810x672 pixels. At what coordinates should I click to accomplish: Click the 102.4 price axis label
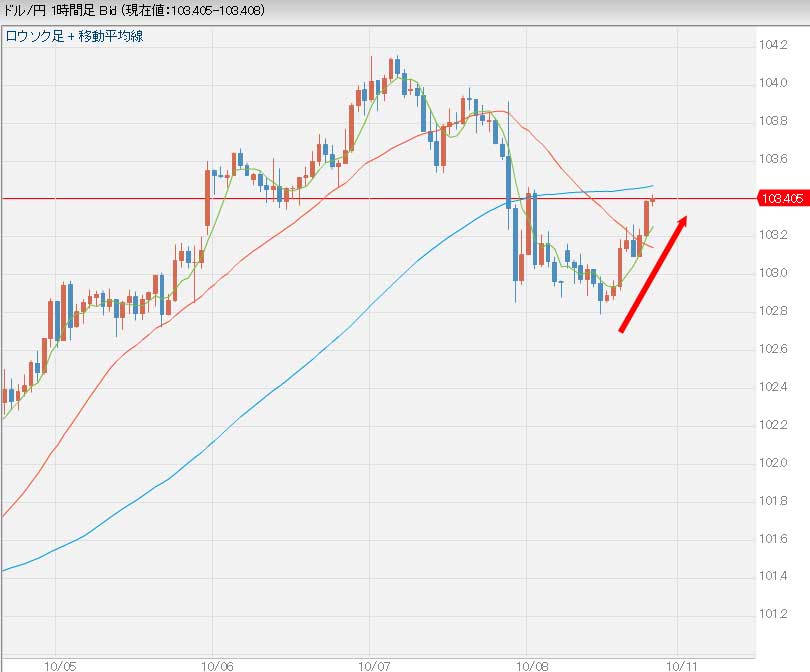773,387
